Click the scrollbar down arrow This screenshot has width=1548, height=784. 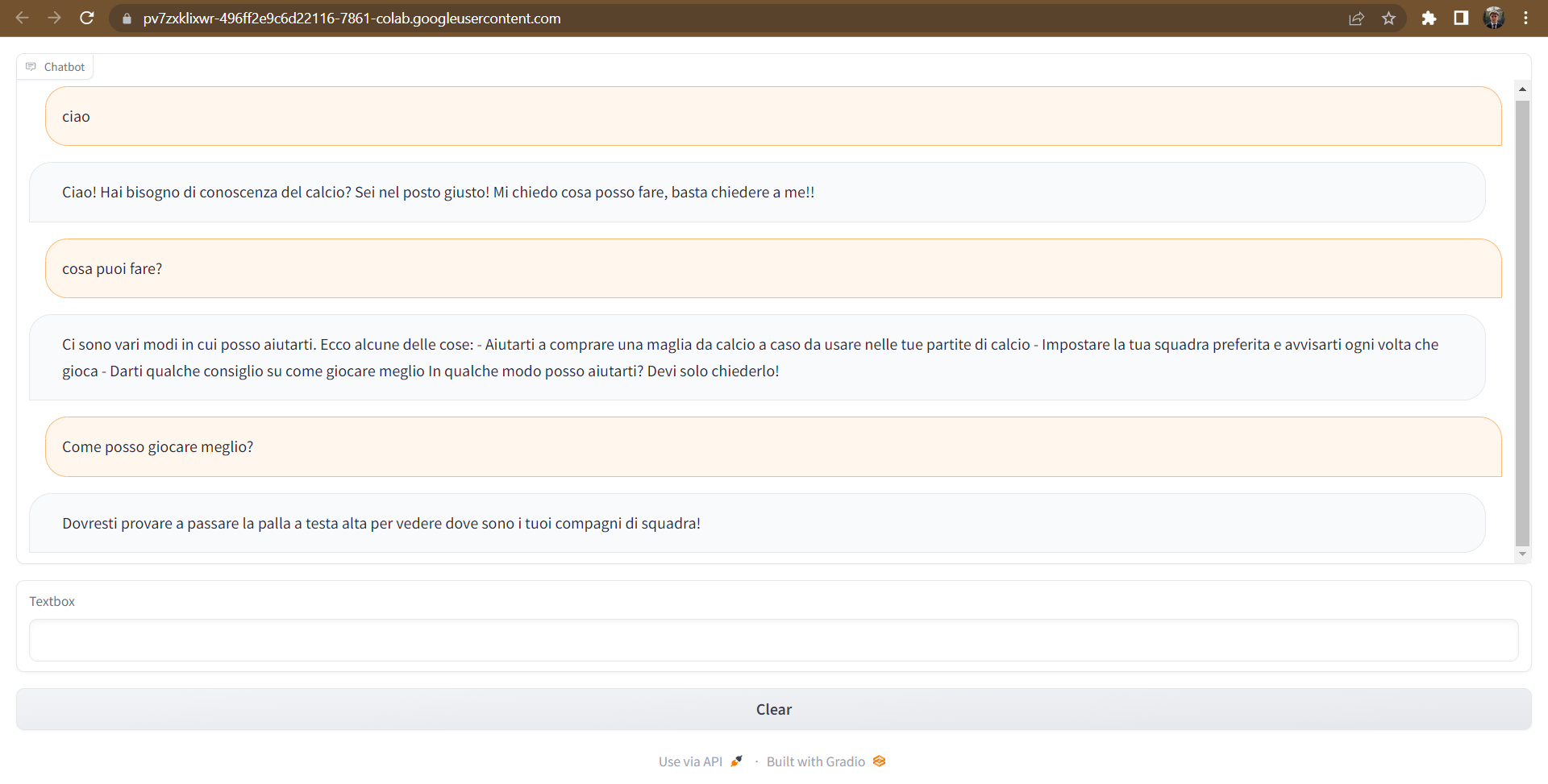click(x=1522, y=554)
